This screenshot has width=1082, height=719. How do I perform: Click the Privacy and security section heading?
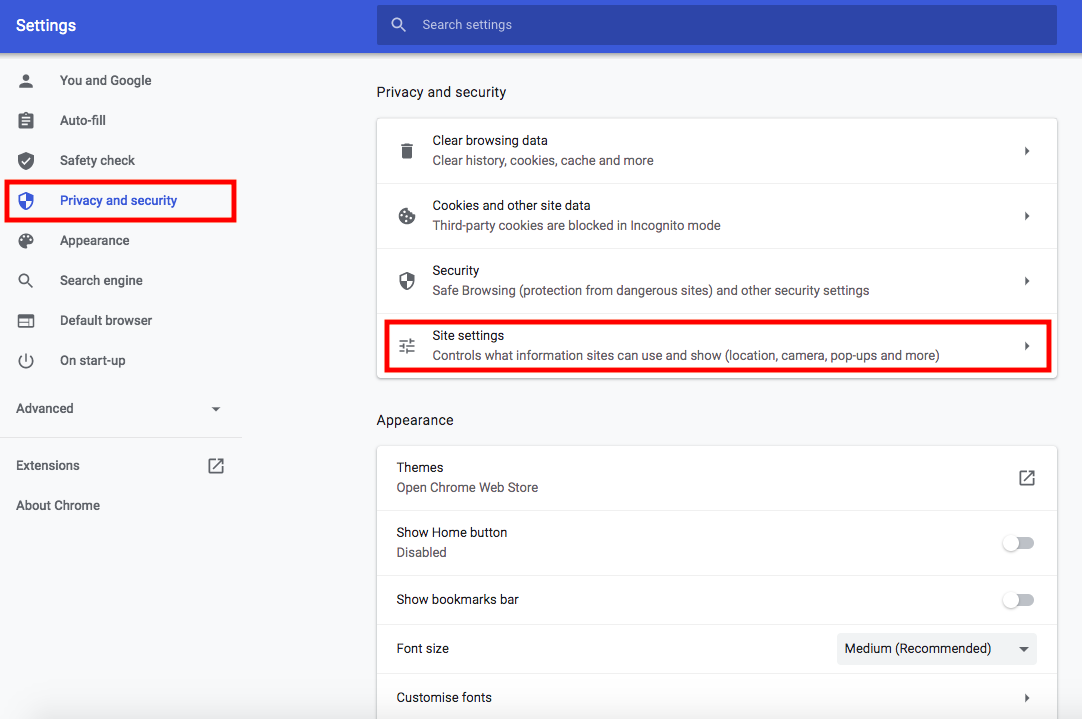click(x=441, y=92)
